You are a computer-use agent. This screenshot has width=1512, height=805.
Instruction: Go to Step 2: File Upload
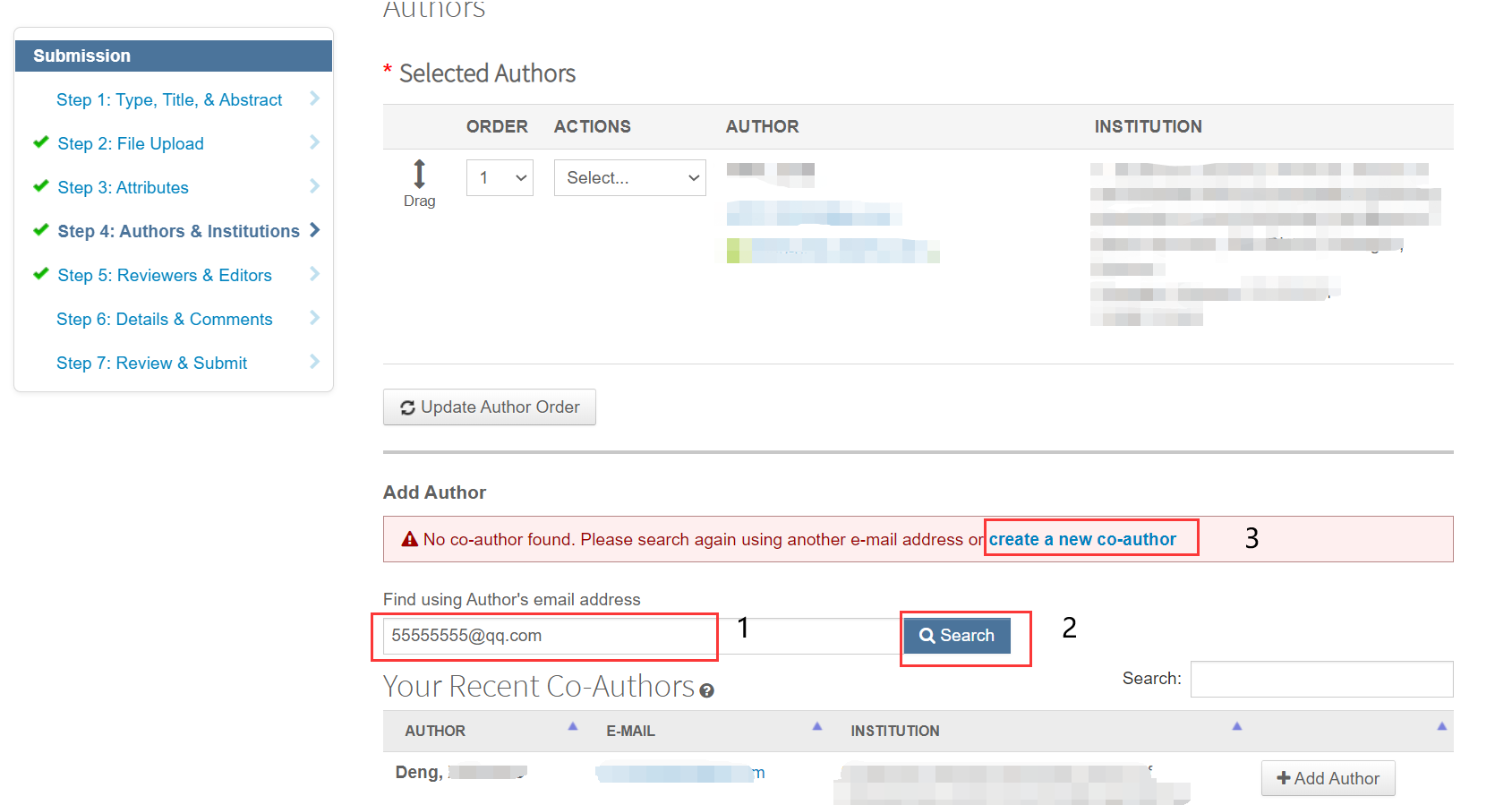[x=131, y=143]
